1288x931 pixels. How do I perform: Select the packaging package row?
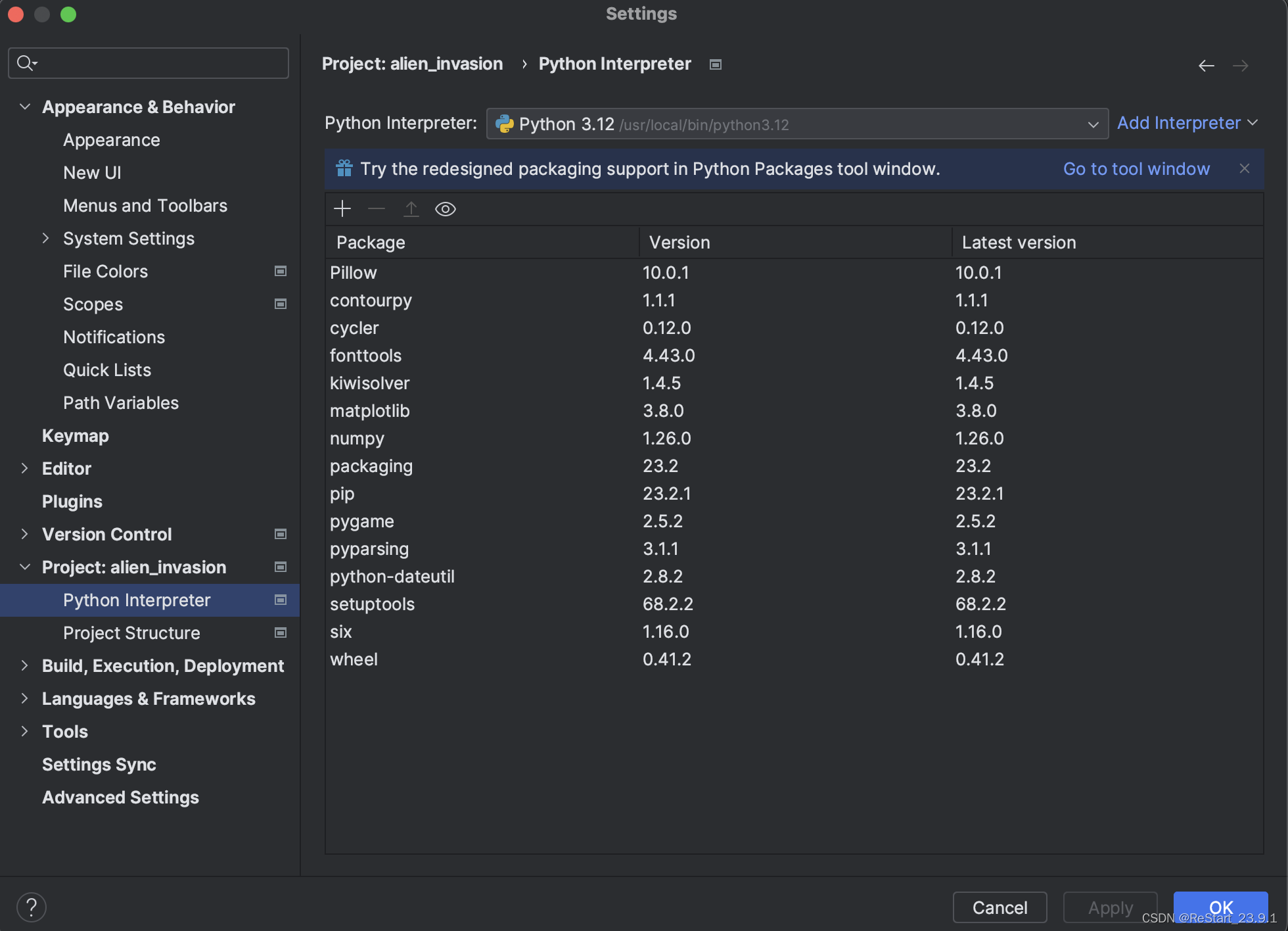coord(794,466)
